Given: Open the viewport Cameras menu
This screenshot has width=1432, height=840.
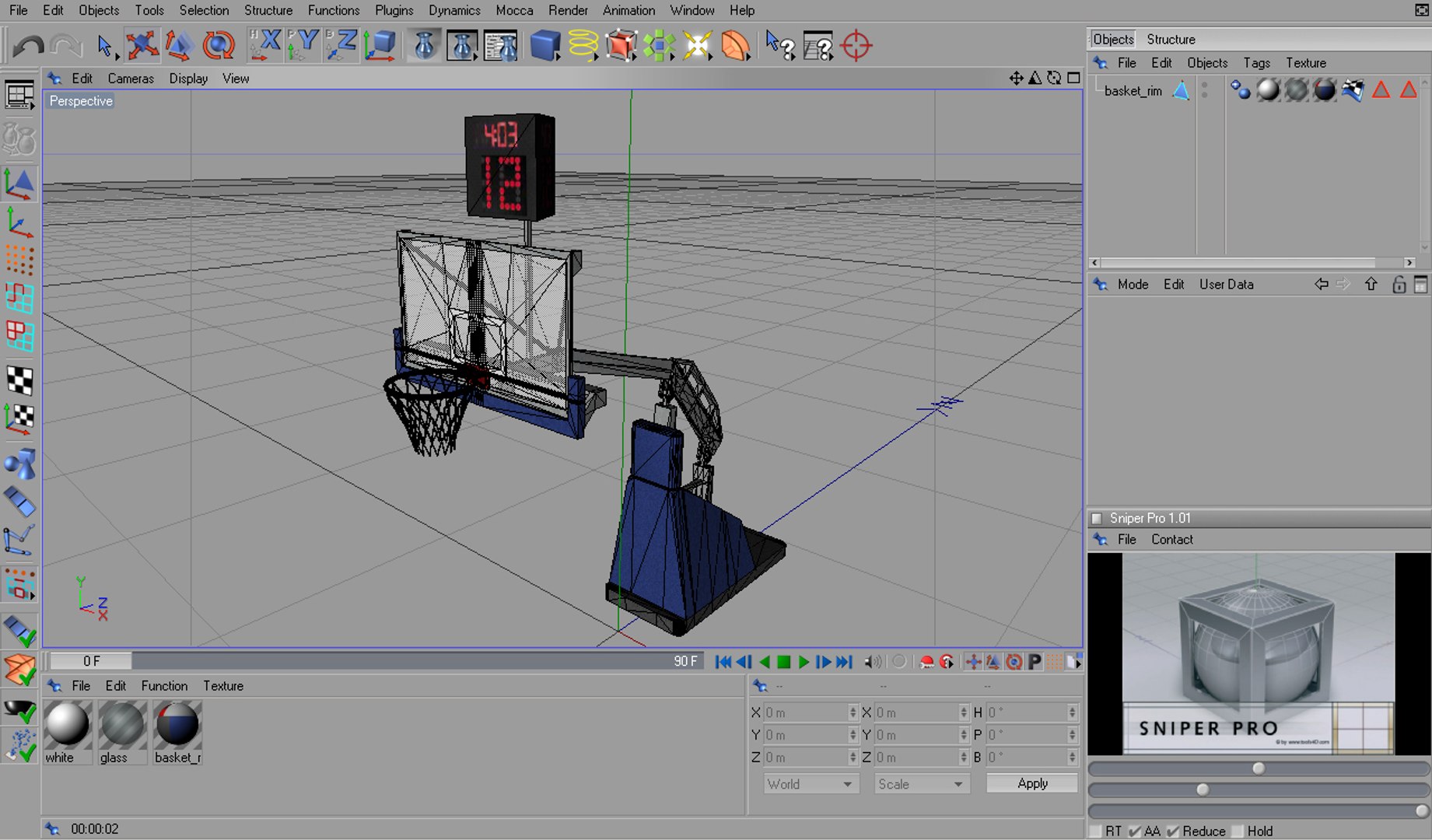Looking at the screenshot, I should click(x=131, y=79).
